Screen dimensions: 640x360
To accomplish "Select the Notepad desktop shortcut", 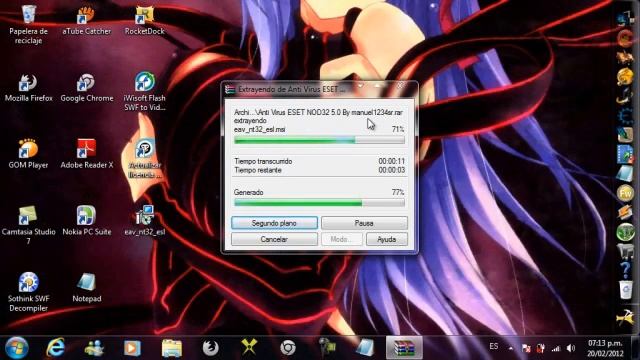I will tap(87, 288).
